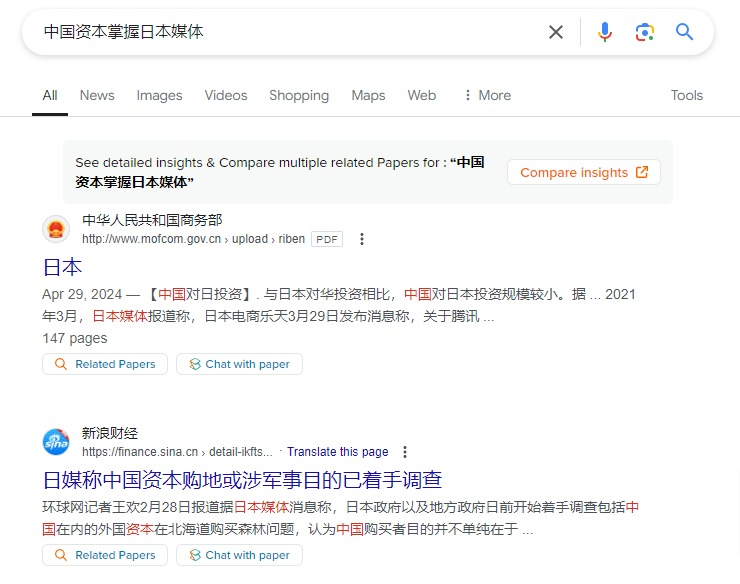Click the chat icon under the 日本 result
The width and height of the screenshot is (740, 584).
(x=195, y=364)
